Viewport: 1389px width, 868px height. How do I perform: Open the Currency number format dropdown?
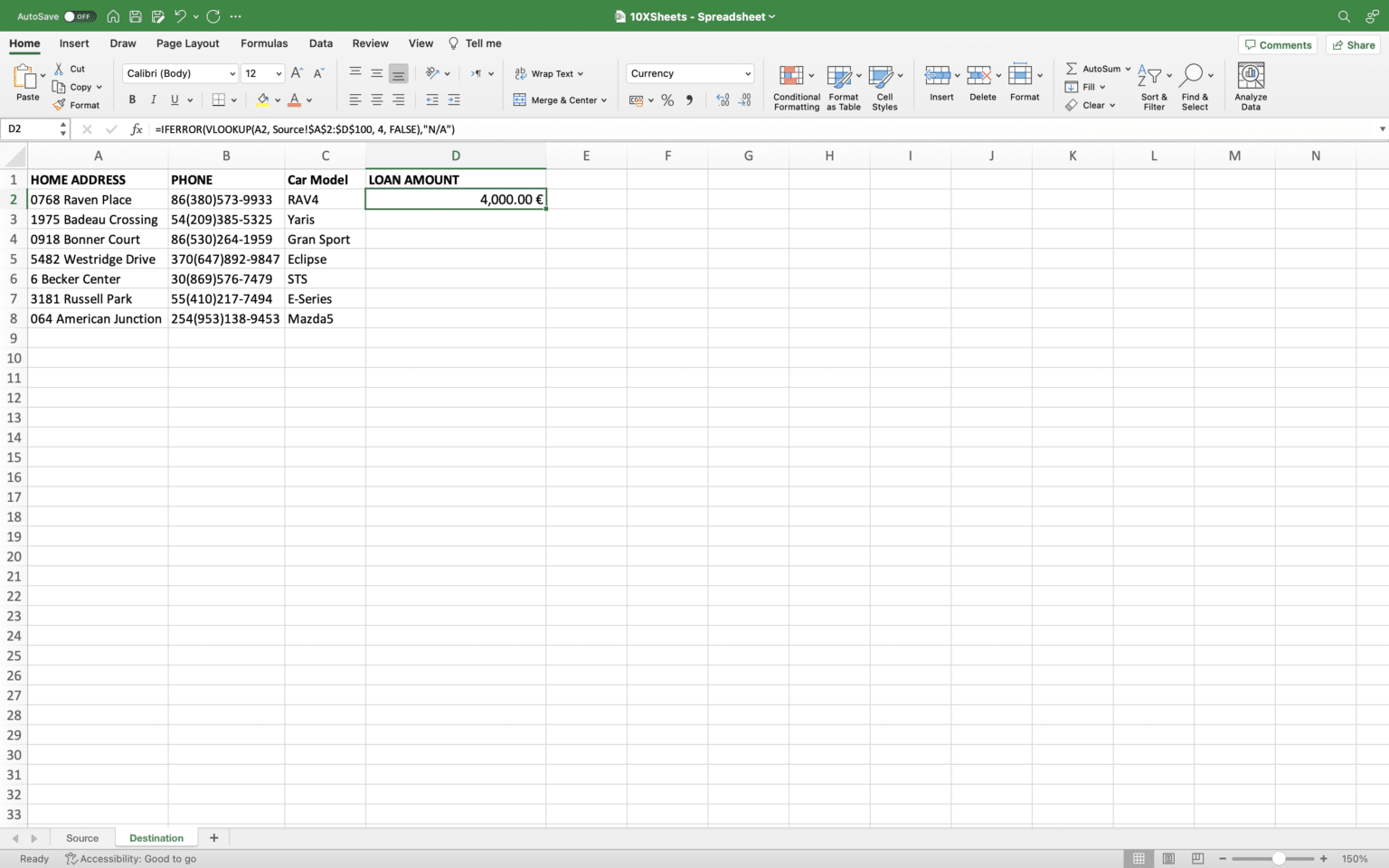coord(689,73)
